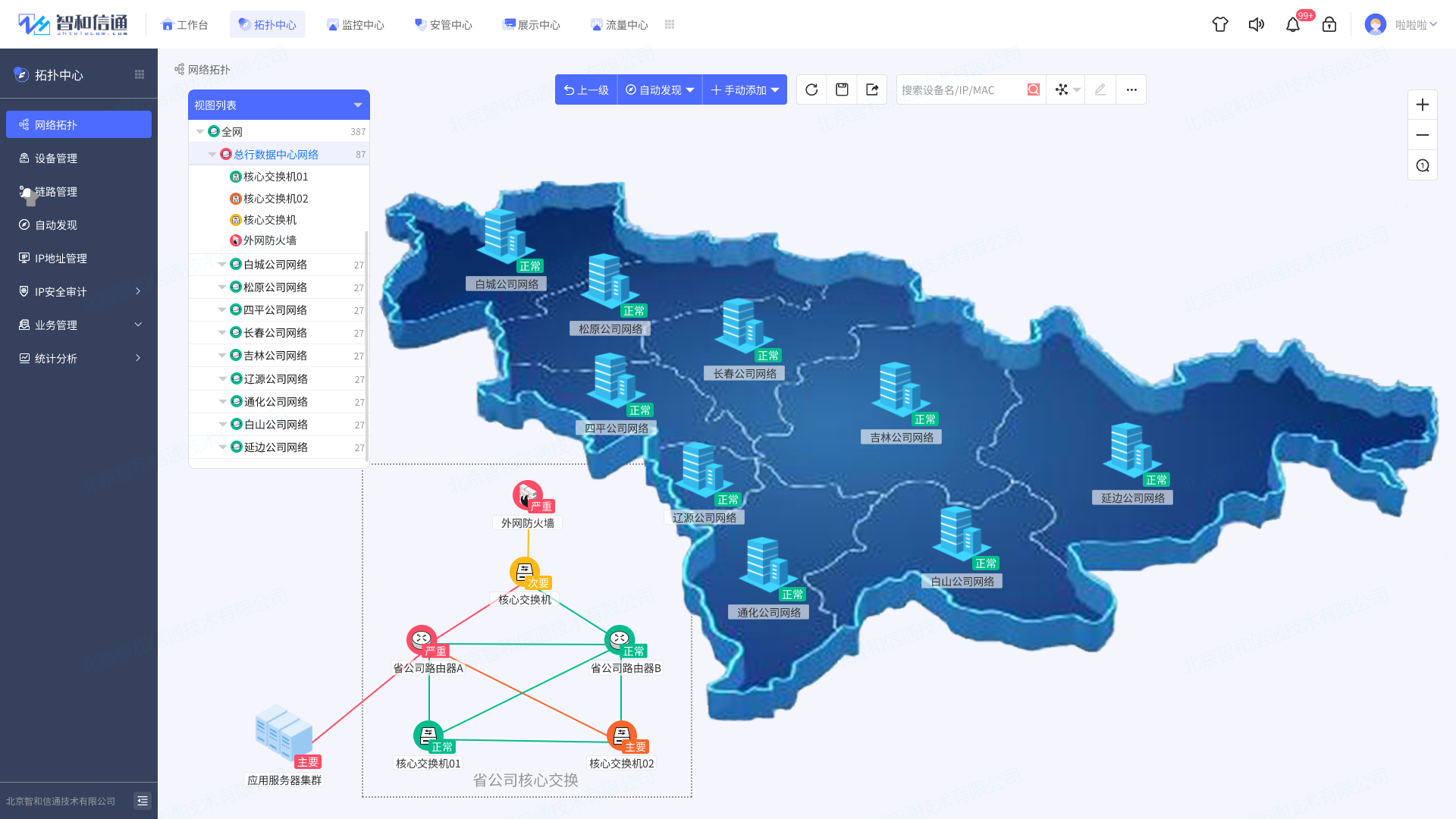Open notifications bell with 99+ badge
The height and width of the screenshot is (819, 1456).
[x=1293, y=24]
